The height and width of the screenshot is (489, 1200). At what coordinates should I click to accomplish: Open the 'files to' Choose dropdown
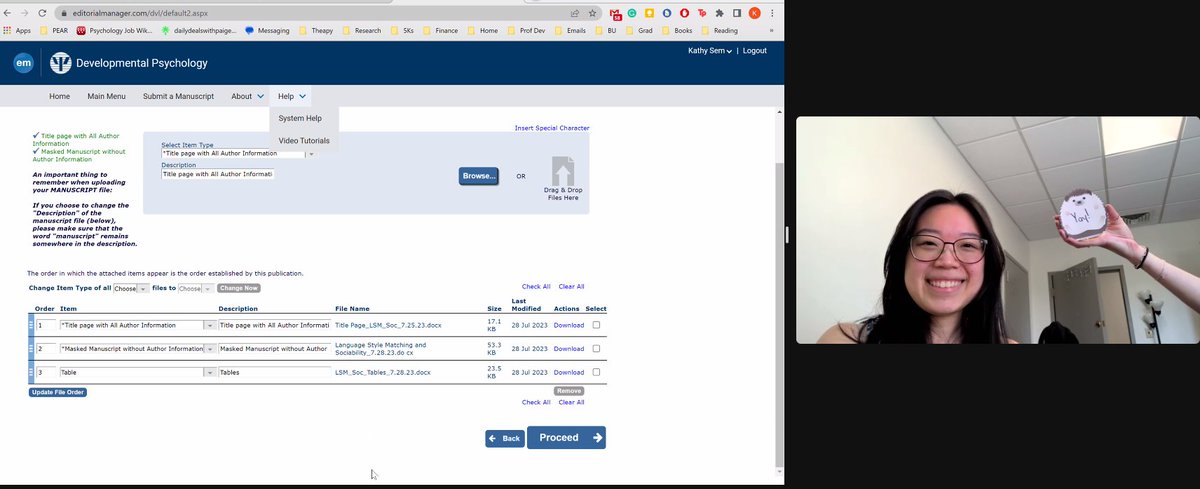click(x=195, y=288)
